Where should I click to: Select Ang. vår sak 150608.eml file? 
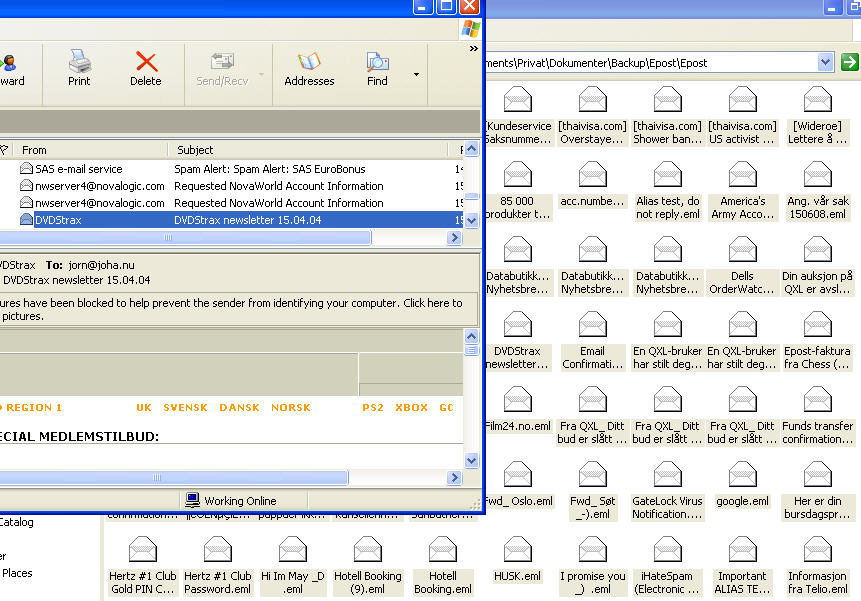pos(818,191)
